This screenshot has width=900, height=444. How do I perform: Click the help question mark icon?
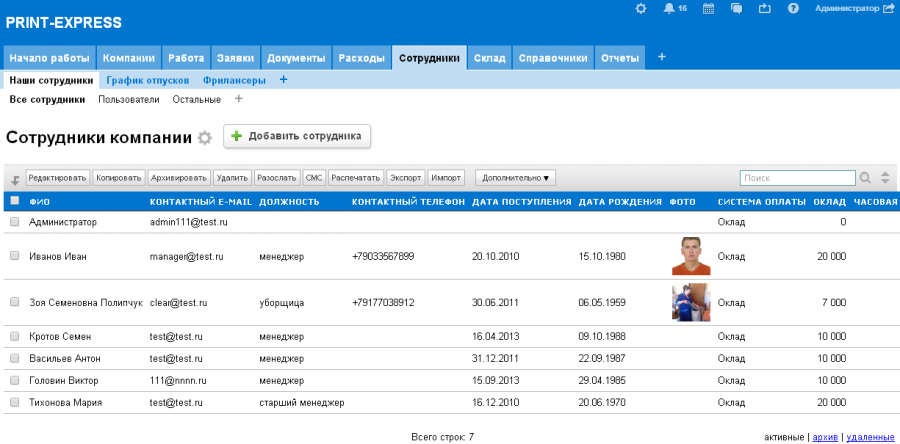(x=793, y=8)
